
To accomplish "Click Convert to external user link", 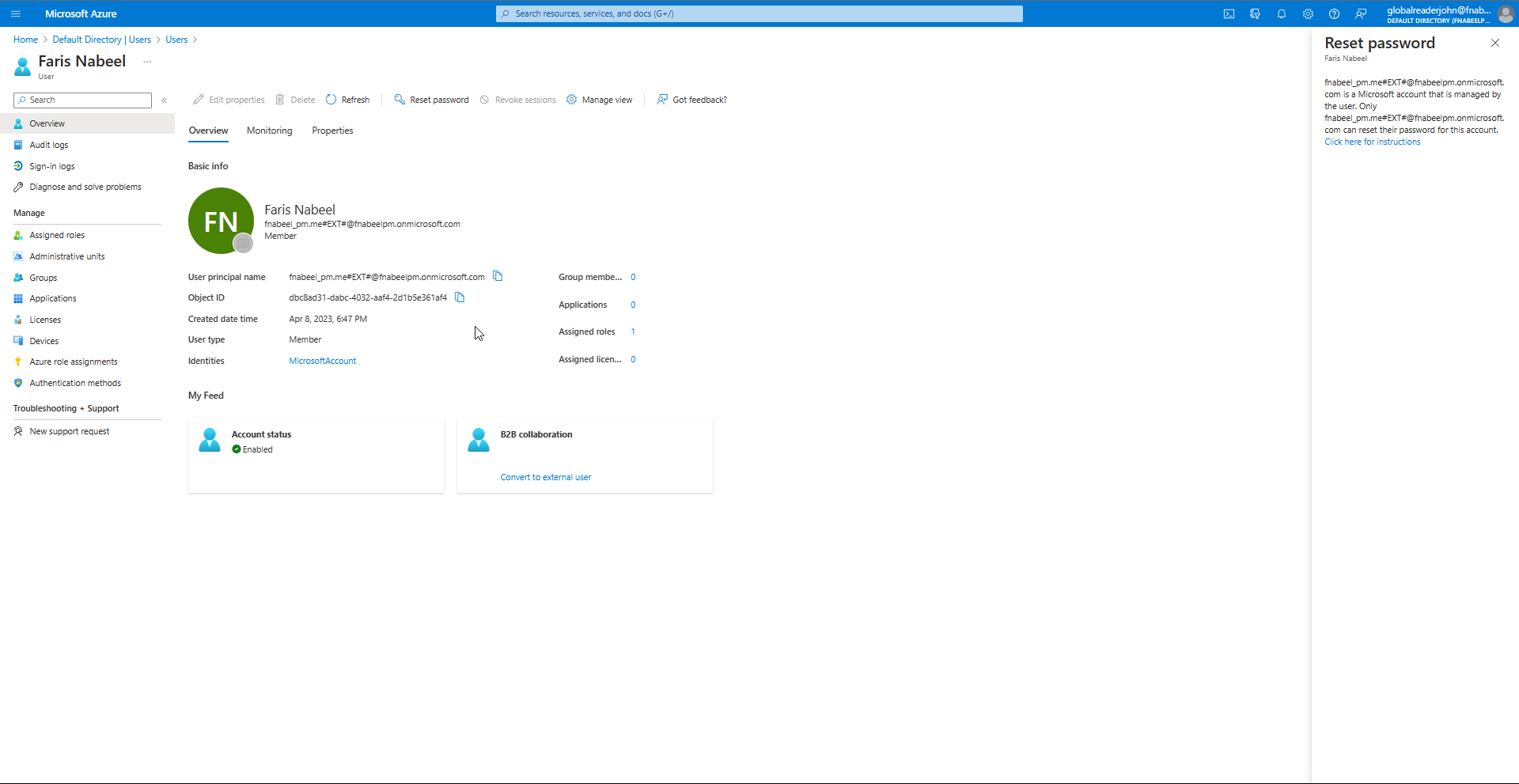I will click(545, 476).
